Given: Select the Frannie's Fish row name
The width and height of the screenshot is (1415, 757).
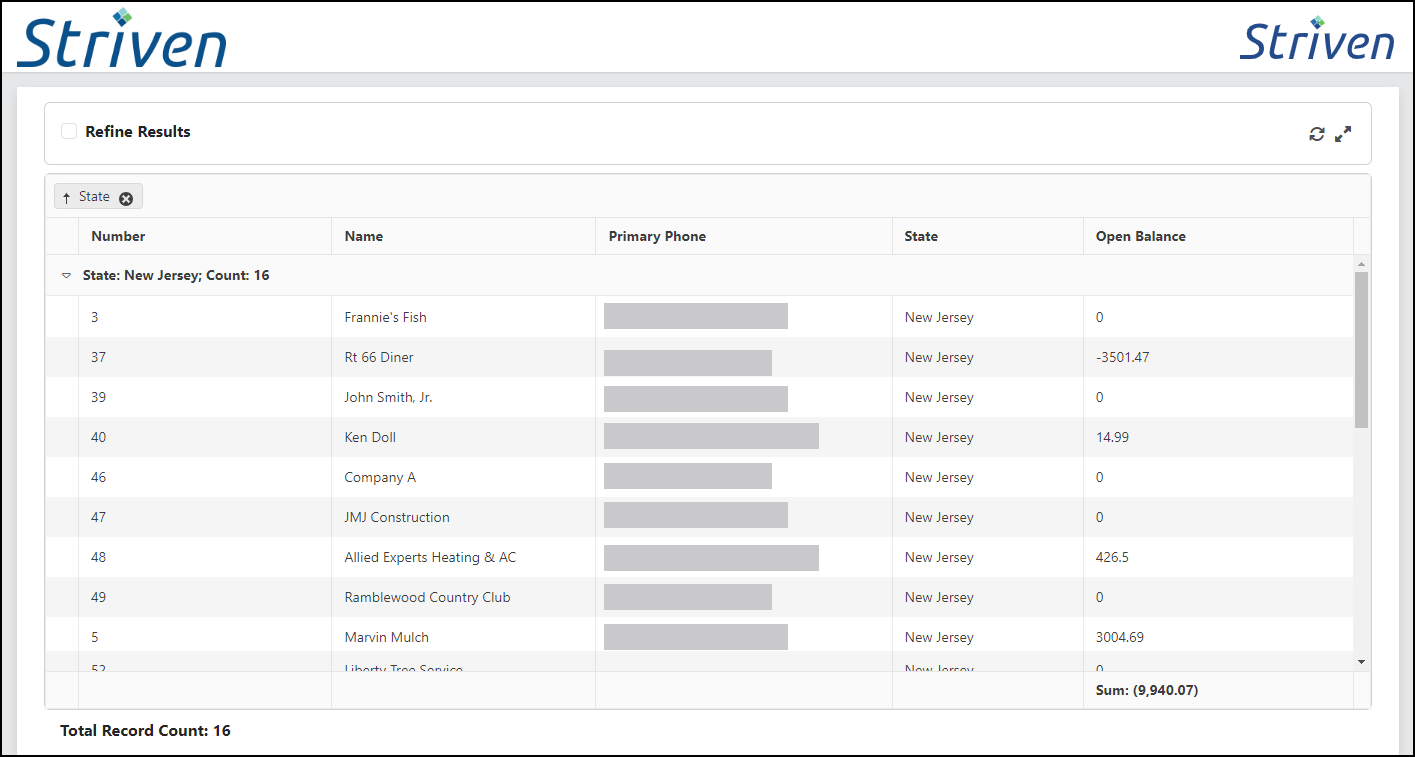Looking at the screenshot, I should click(x=385, y=317).
